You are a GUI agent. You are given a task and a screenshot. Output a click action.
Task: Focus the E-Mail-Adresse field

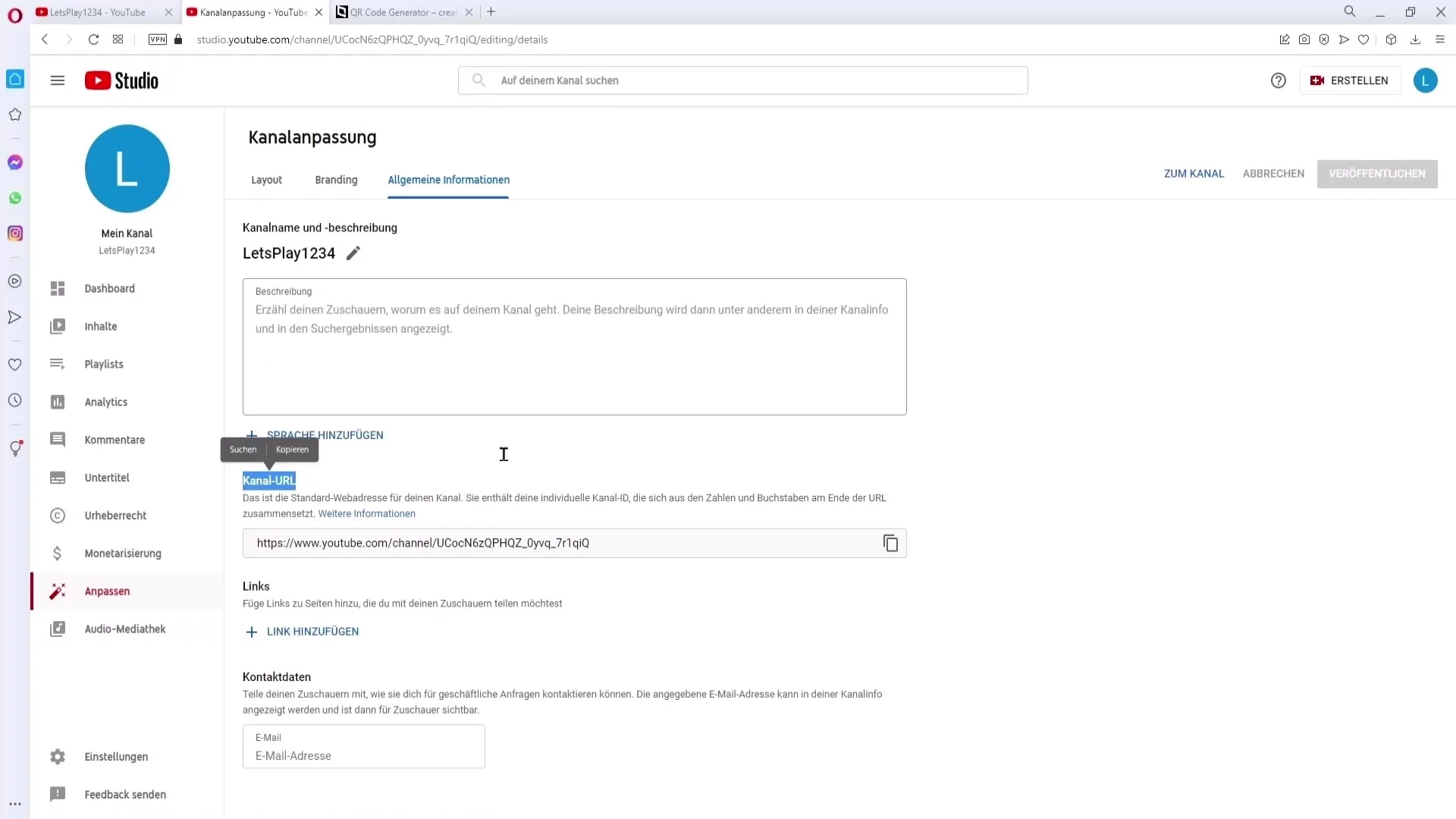(363, 747)
